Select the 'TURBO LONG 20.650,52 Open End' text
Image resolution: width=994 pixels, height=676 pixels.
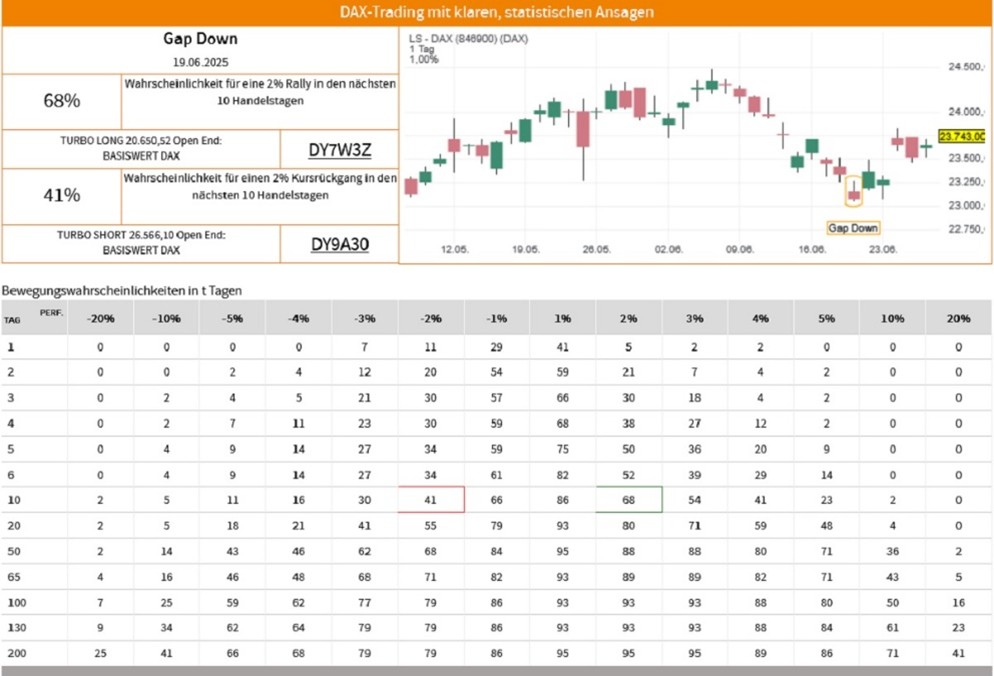click(x=141, y=140)
